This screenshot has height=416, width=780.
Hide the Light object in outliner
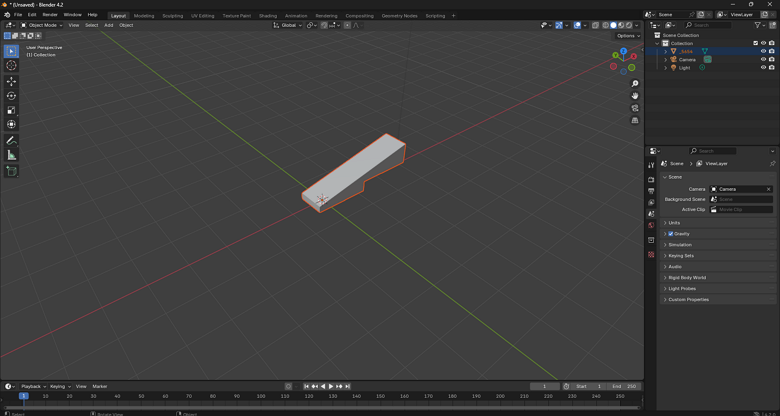763,67
